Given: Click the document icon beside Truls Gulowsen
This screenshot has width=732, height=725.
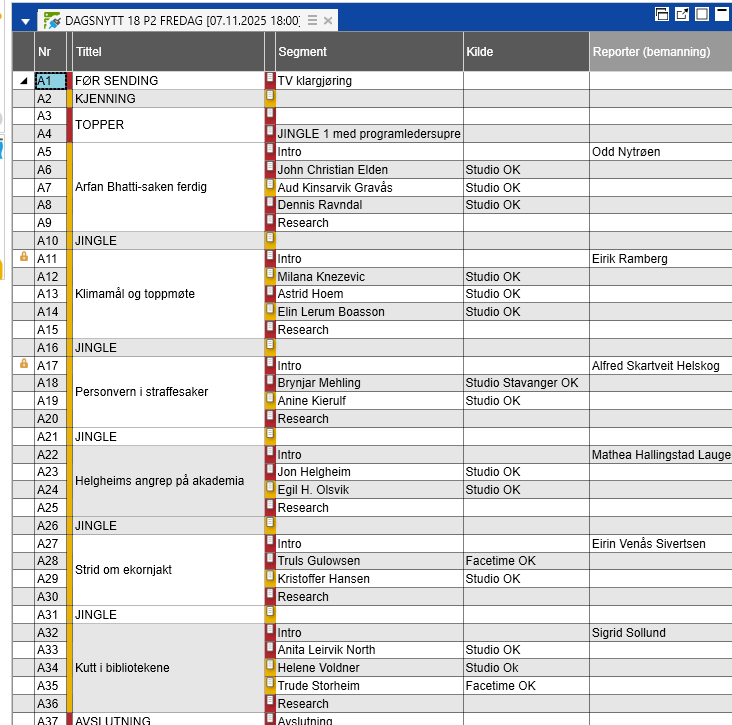Looking at the screenshot, I should 270,560.
